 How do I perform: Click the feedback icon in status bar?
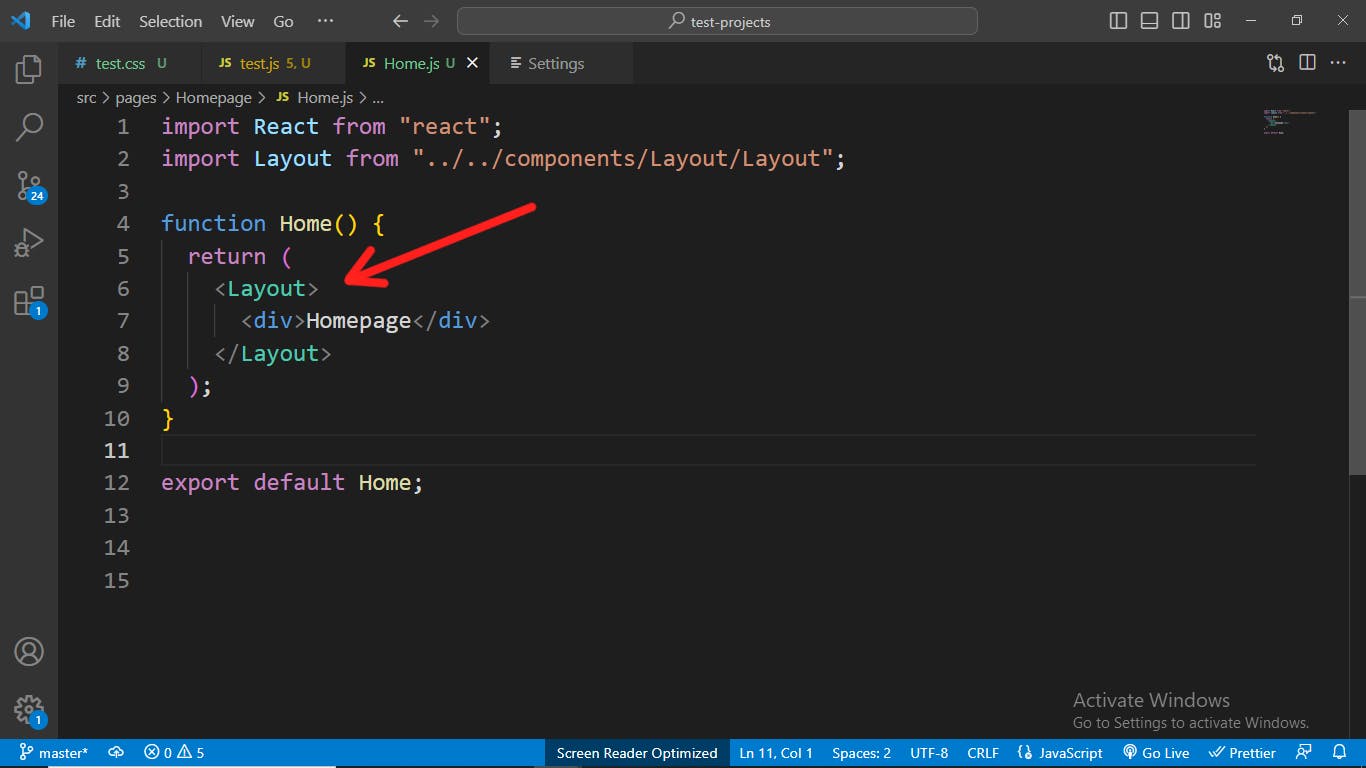[1304, 753]
